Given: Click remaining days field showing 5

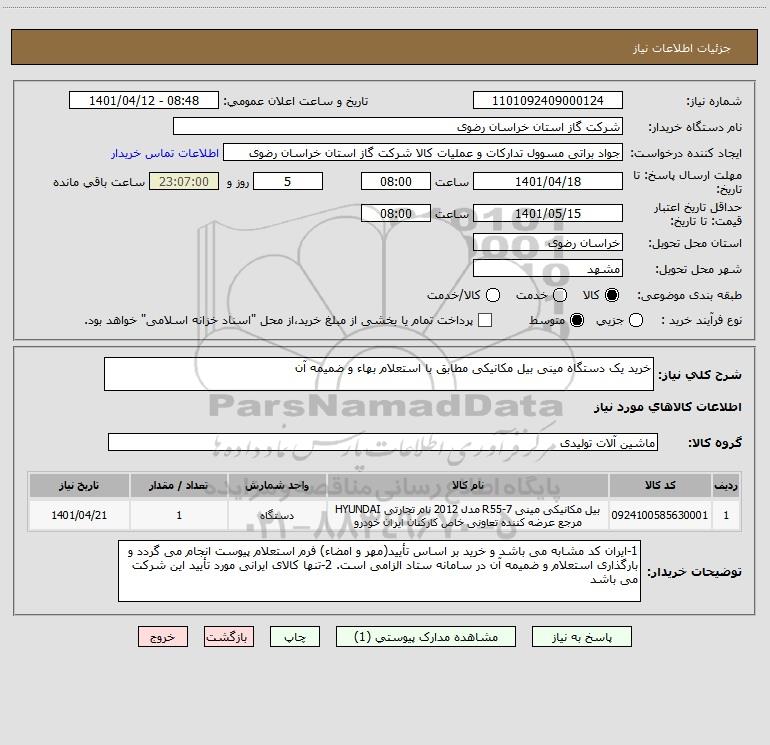Looking at the screenshot, I should [x=288, y=181].
